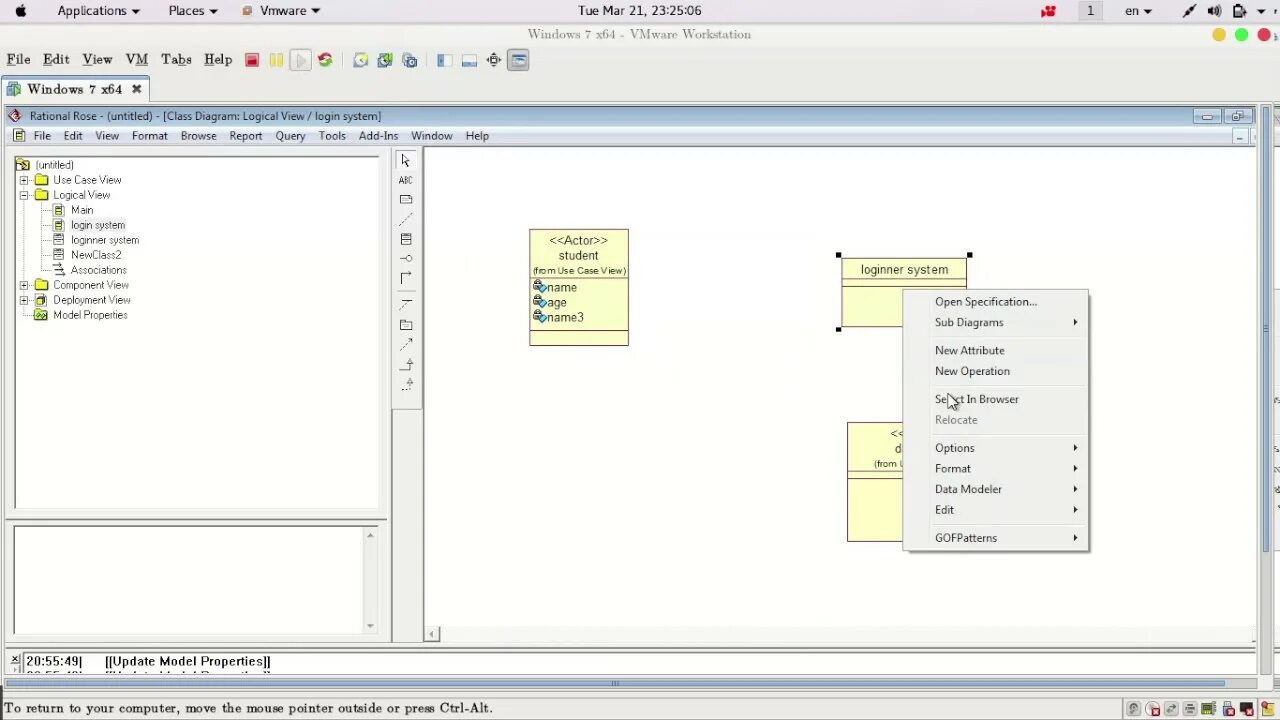Image resolution: width=1280 pixels, height=720 pixels.
Task: Collapse the Logical View node
Action: 24,195
